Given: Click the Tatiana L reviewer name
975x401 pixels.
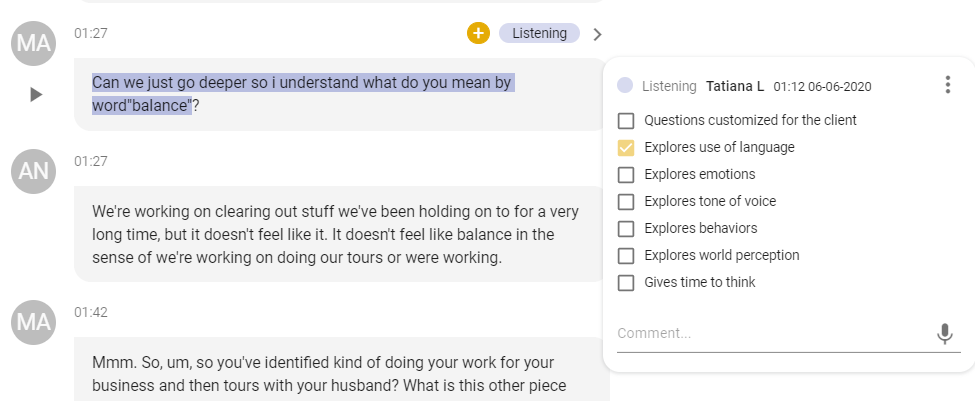Looking at the screenshot, I should click(734, 86).
